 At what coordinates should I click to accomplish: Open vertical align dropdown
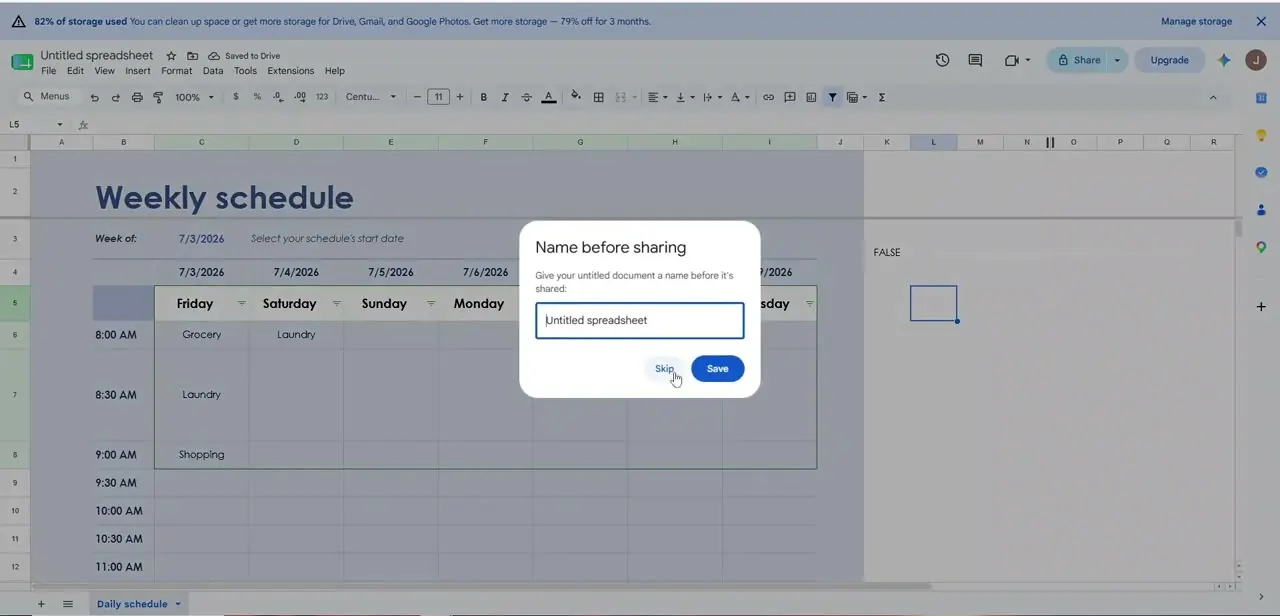(x=684, y=97)
